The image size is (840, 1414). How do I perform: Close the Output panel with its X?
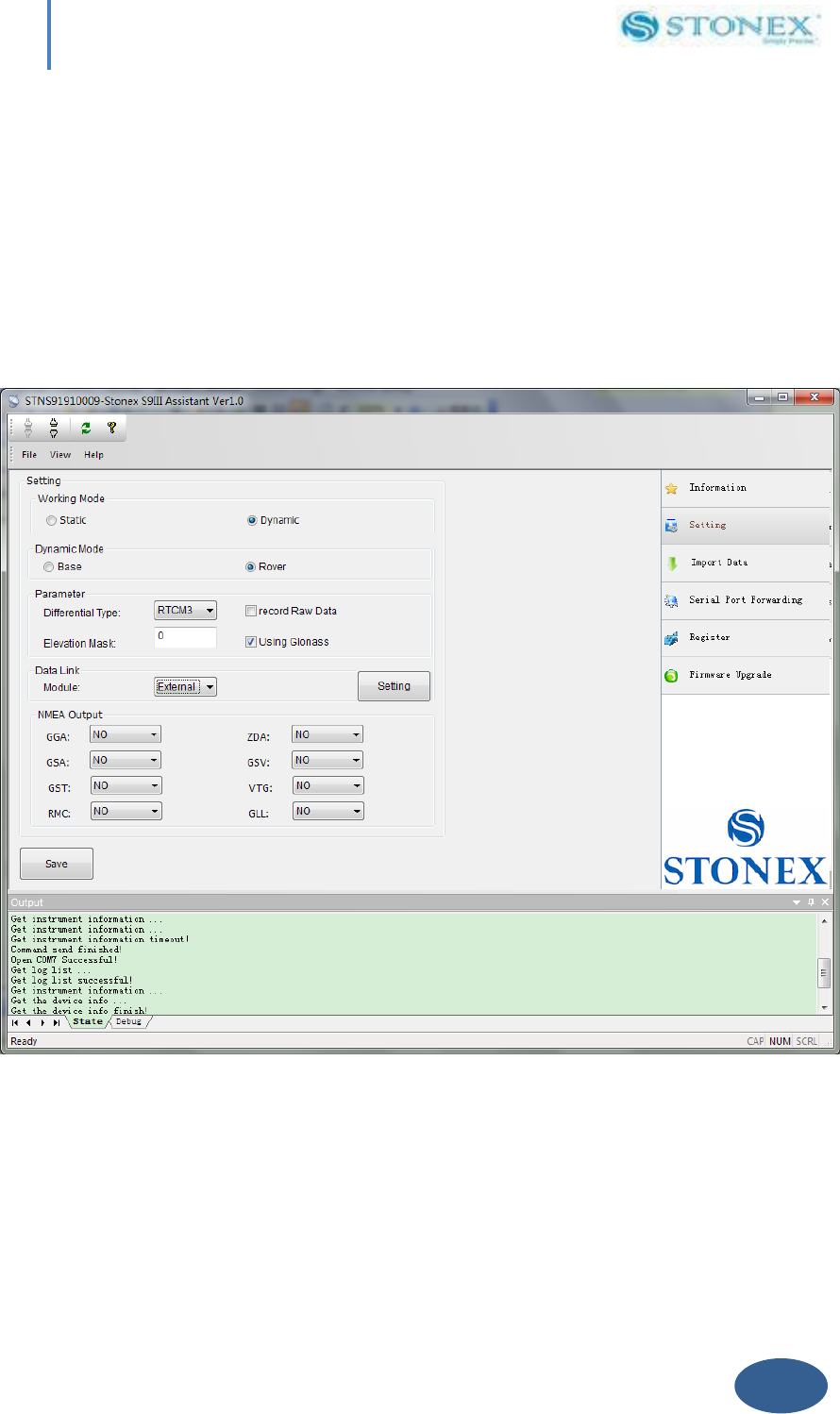click(x=825, y=902)
